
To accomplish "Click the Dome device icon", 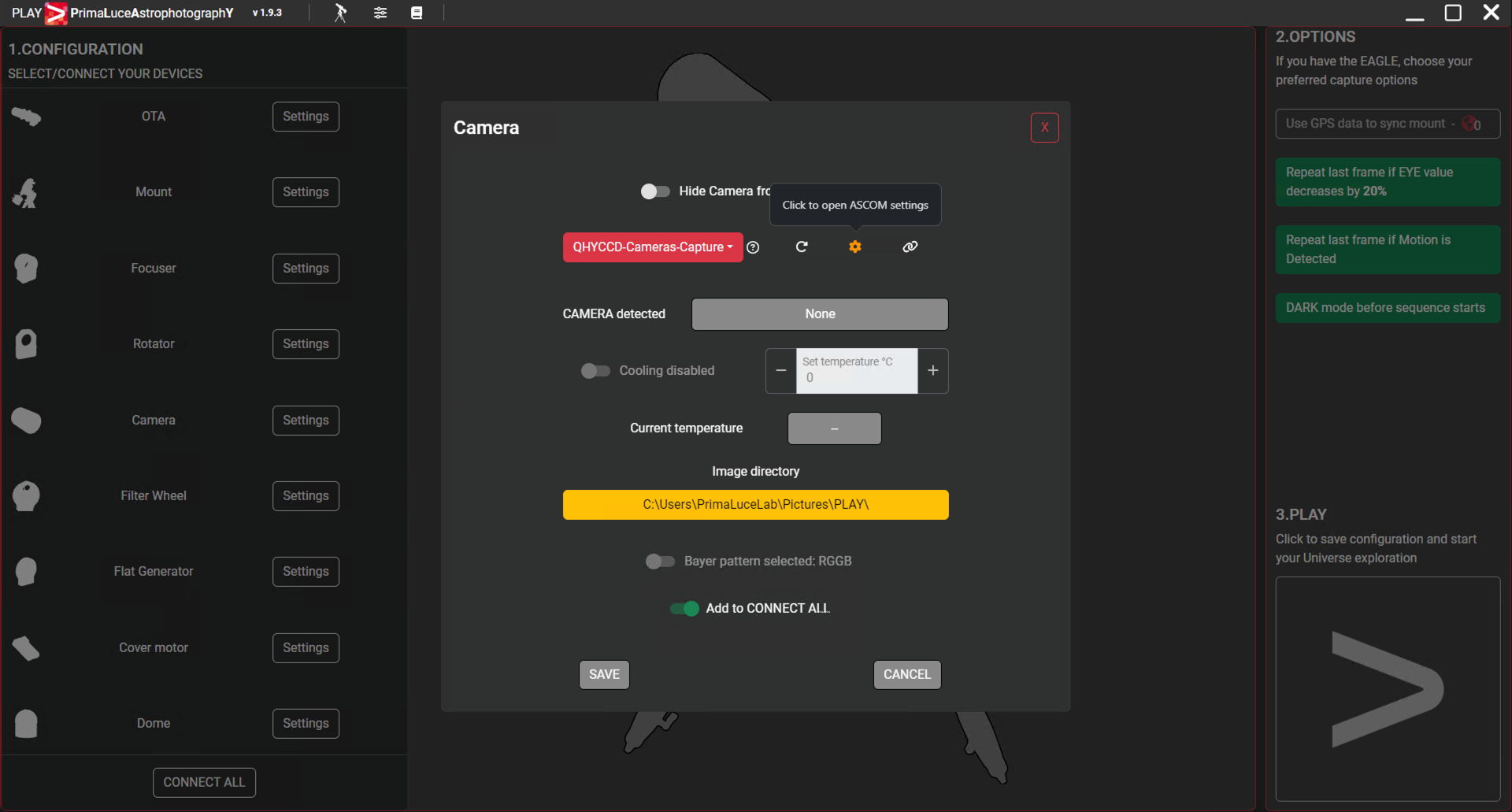I will (x=26, y=724).
